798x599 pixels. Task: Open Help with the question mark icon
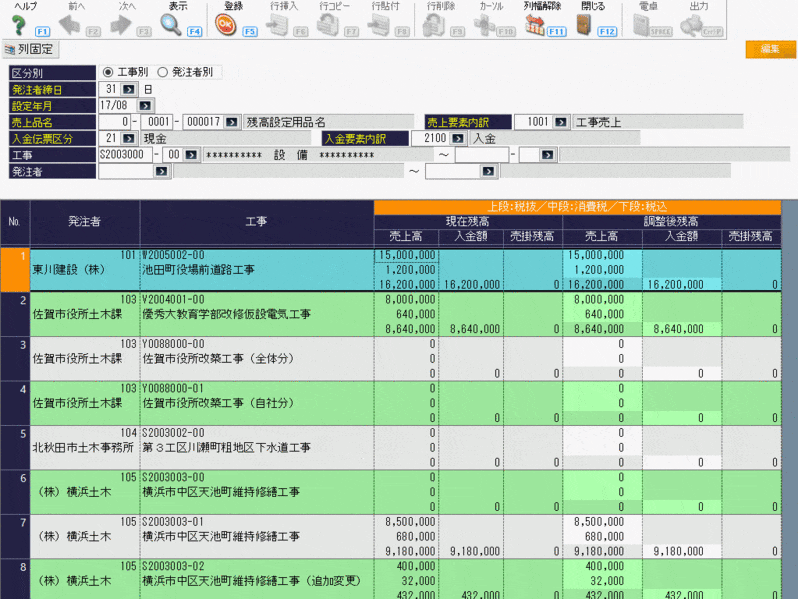(19, 25)
